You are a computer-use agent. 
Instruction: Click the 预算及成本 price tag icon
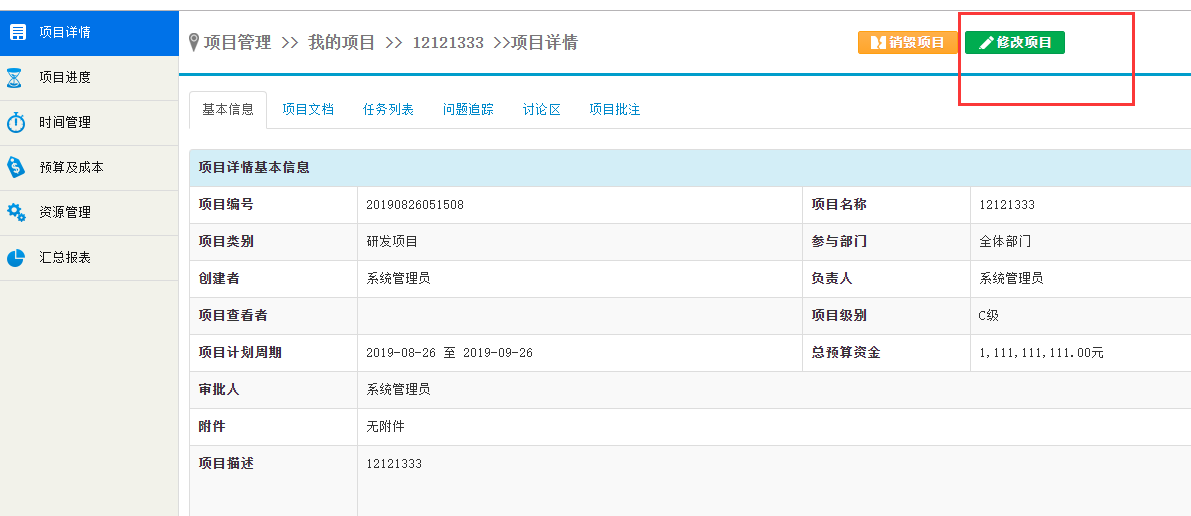(x=16, y=167)
